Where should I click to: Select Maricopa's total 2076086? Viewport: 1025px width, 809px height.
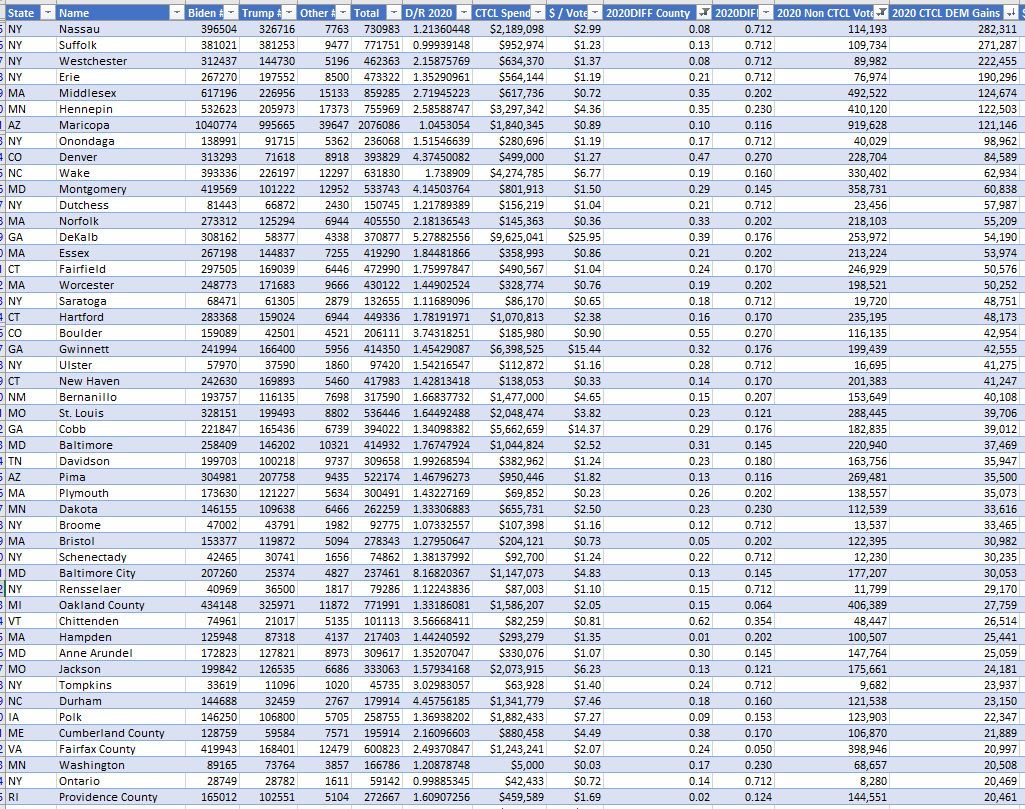pyautogui.click(x=377, y=125)
